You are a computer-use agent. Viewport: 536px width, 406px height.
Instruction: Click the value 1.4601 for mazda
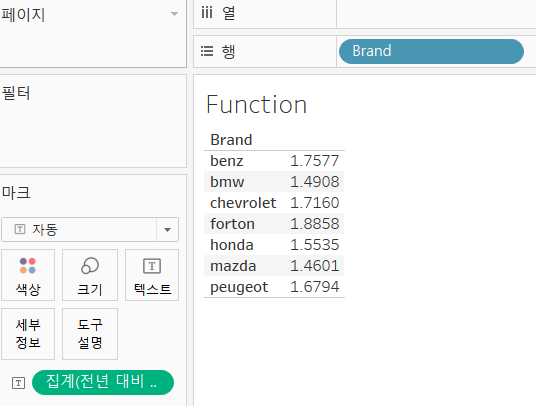pyautogui.click(x=314, y=266)
